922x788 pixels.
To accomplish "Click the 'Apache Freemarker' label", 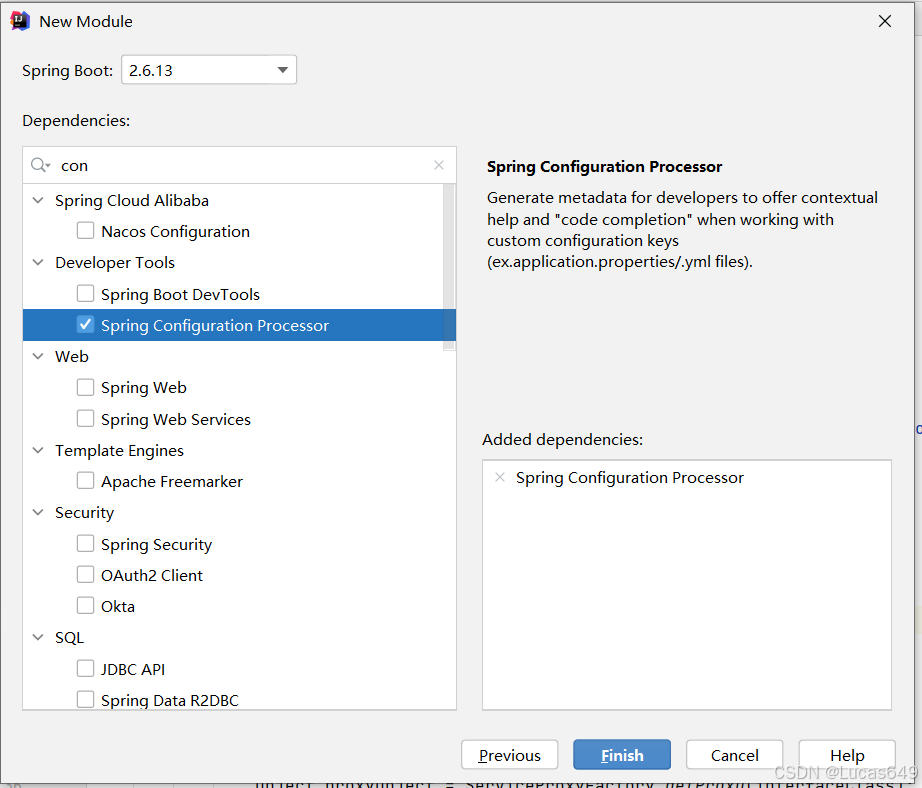I will [172, 482].
